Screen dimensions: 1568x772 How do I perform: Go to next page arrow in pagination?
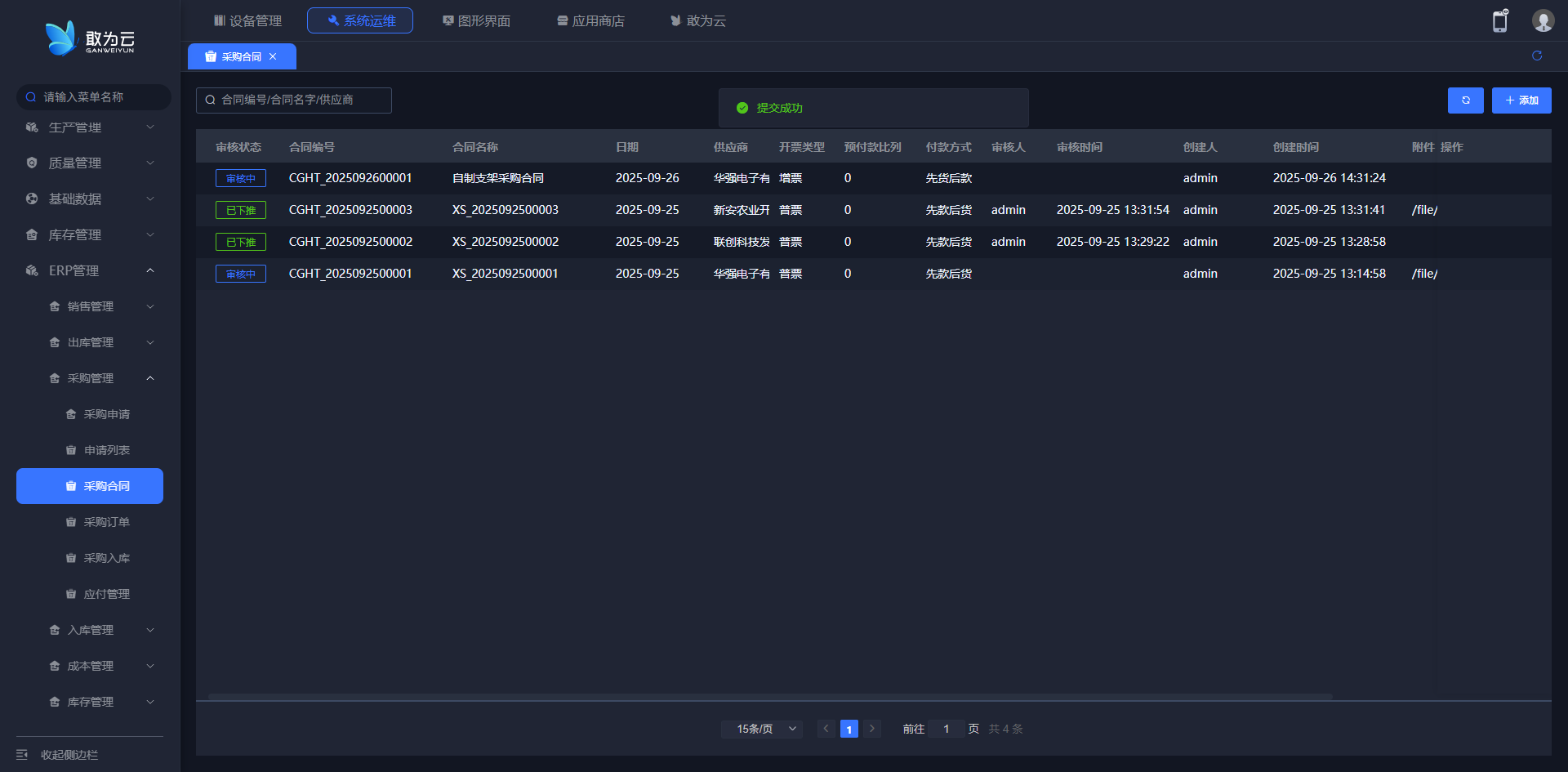click(872, 729)
